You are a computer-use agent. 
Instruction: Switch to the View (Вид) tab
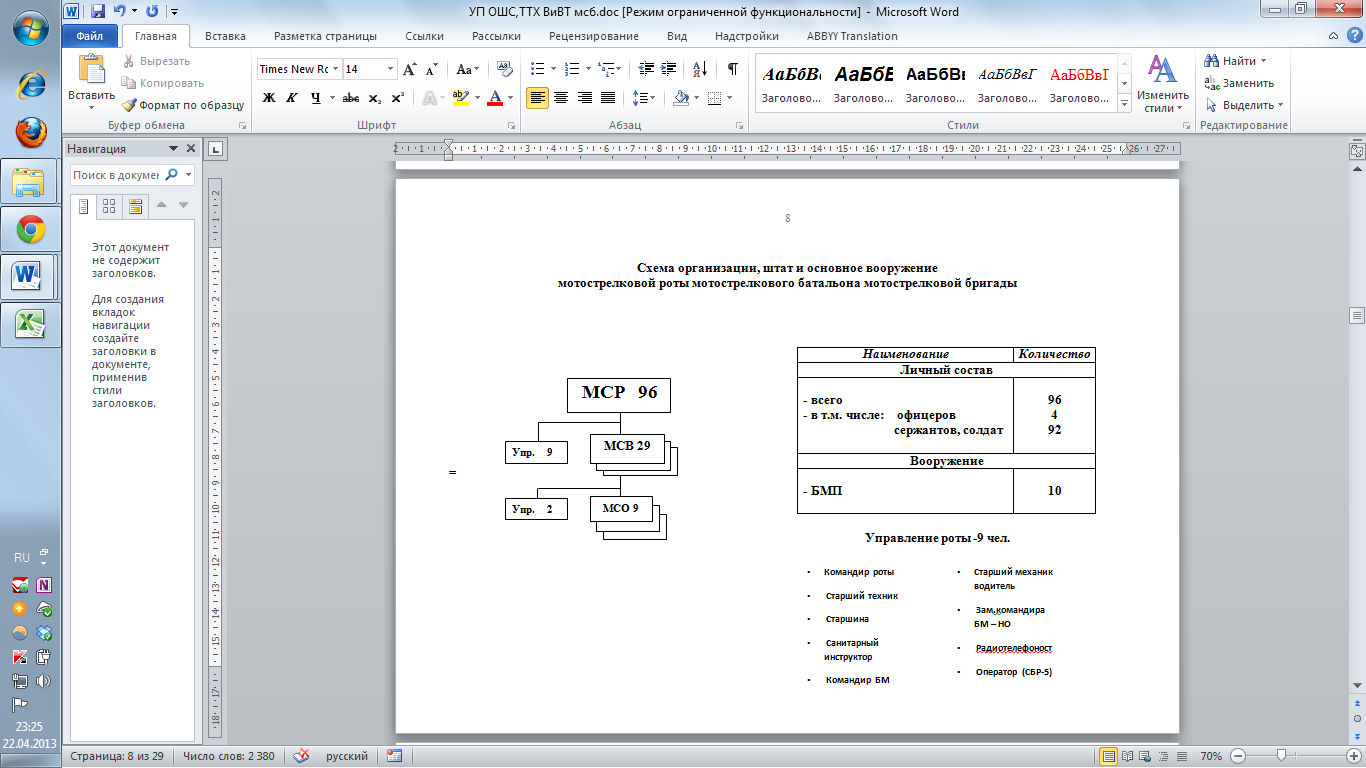677,36
